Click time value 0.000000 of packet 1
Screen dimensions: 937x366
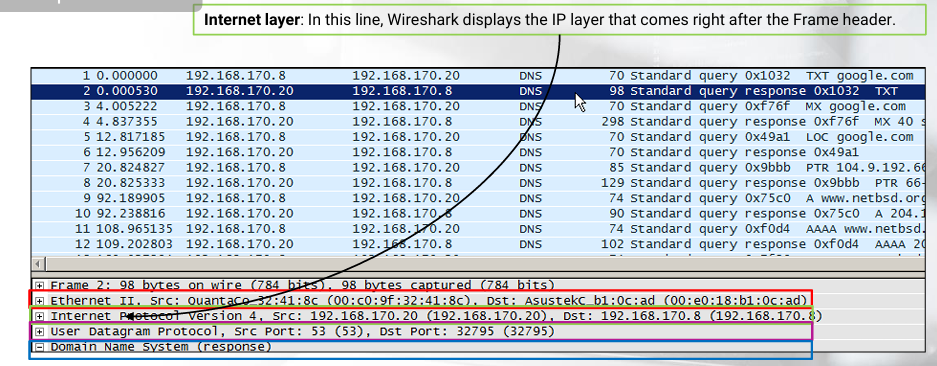(x=127, y=76)
